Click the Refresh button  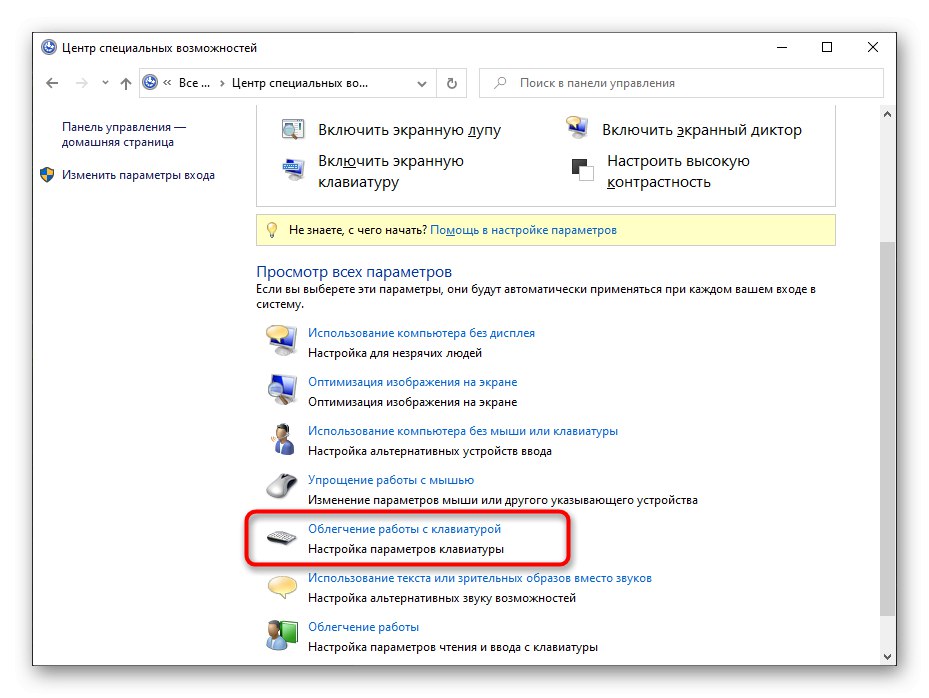(451, 83)
